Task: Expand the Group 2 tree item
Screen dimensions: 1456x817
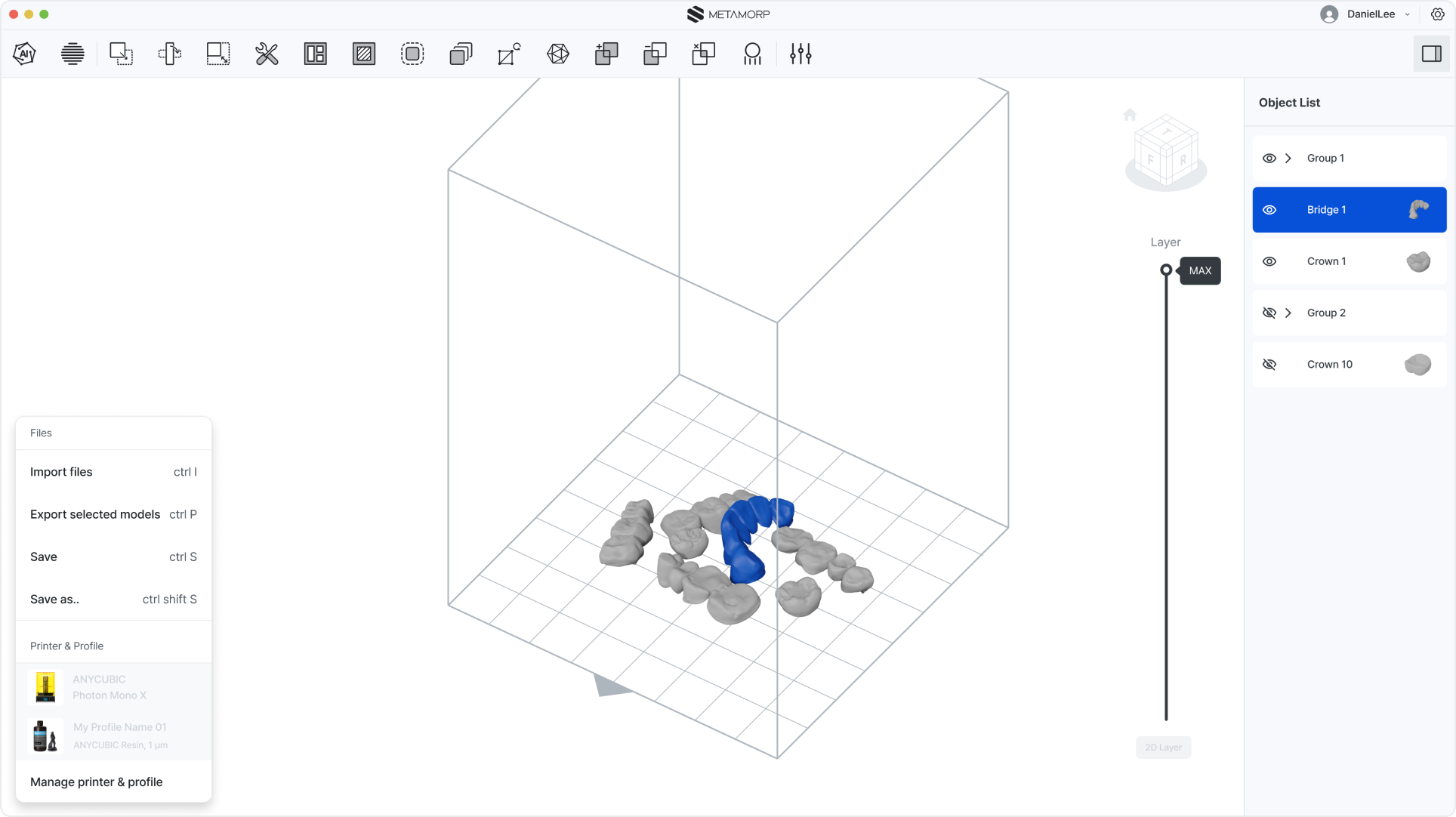Action: (x=1288, y=312)
